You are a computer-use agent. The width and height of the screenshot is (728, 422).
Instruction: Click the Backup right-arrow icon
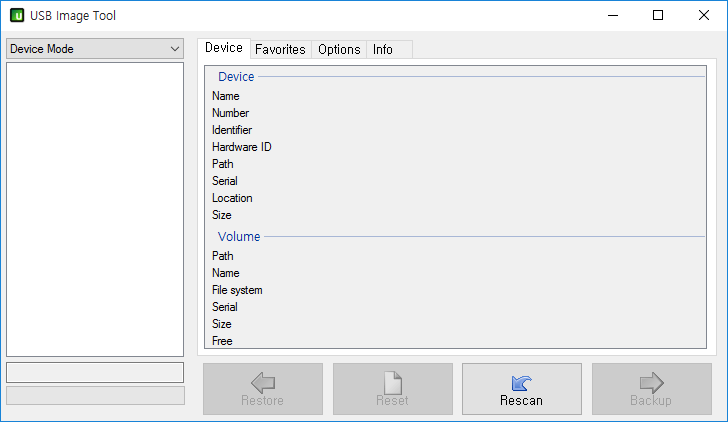[x=651, y=382]
